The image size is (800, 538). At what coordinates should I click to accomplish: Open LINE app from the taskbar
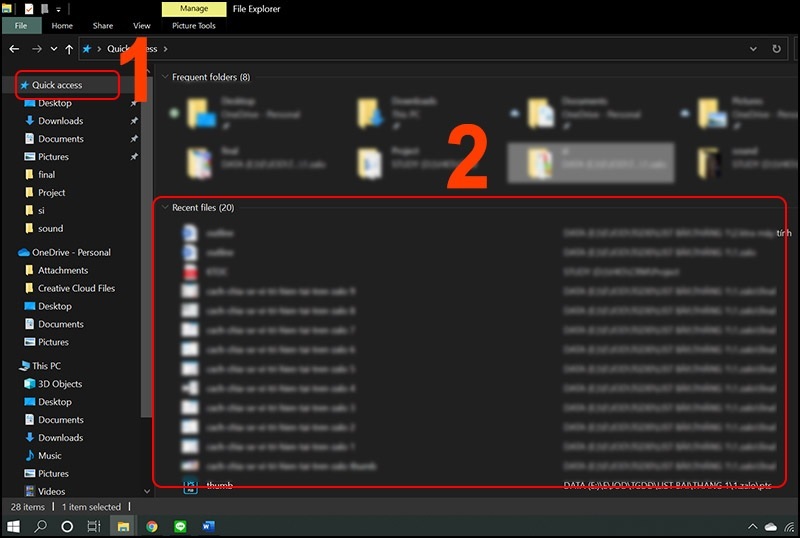[181, 526]
